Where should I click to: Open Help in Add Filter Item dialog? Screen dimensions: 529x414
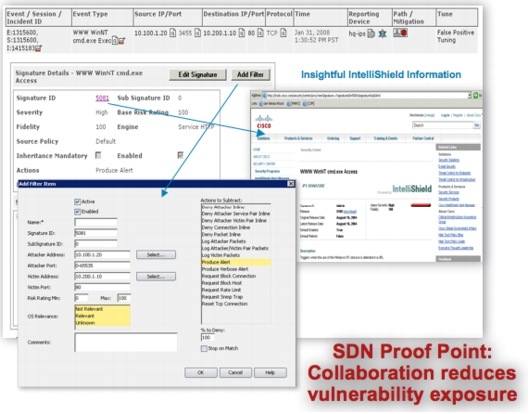coord(270,372)
